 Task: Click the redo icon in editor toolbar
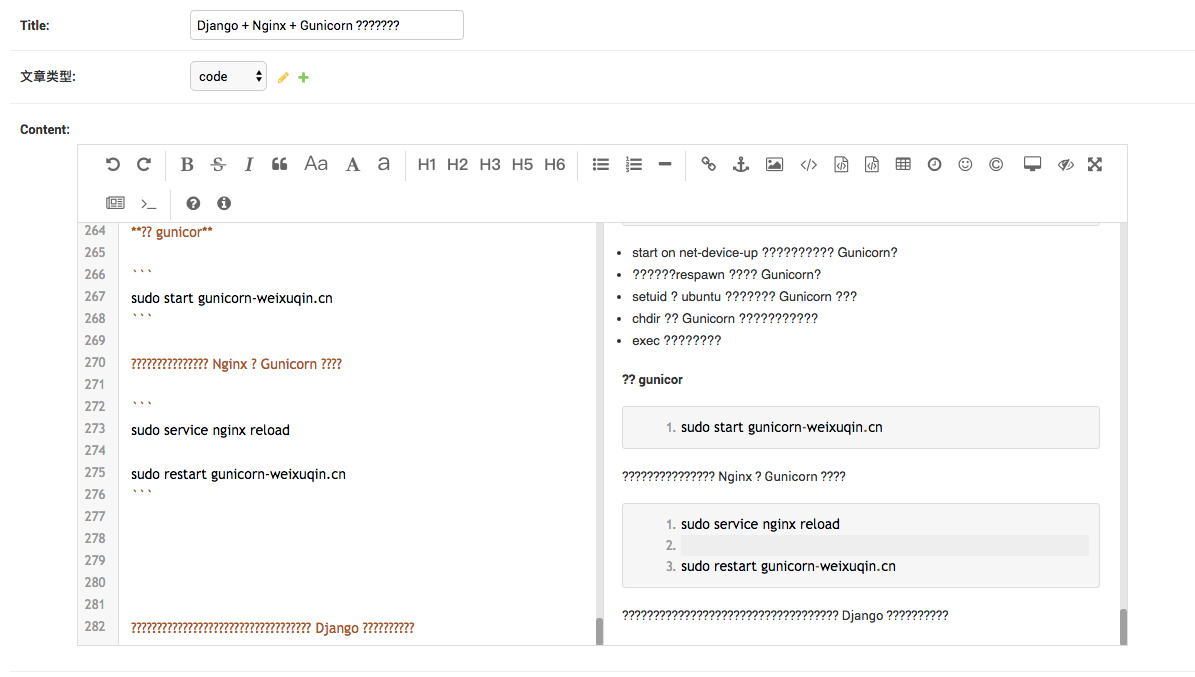(143, 165)
